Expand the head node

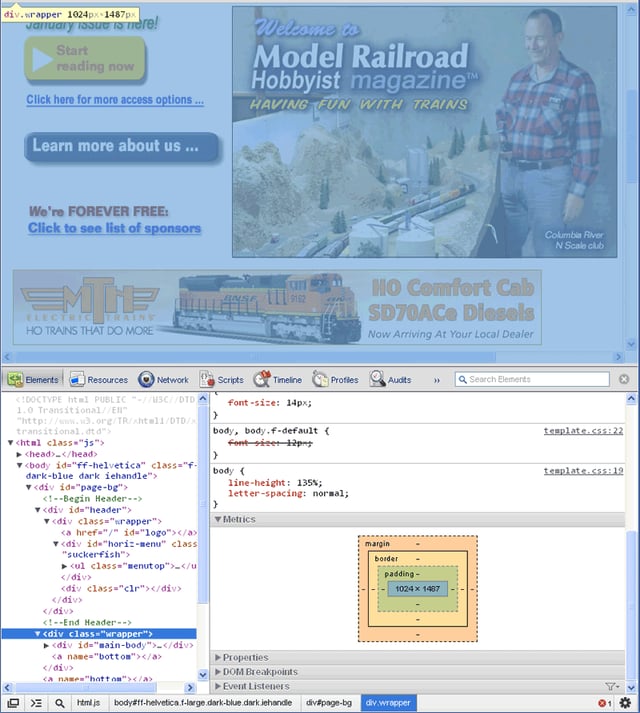(x=19, y=454)
